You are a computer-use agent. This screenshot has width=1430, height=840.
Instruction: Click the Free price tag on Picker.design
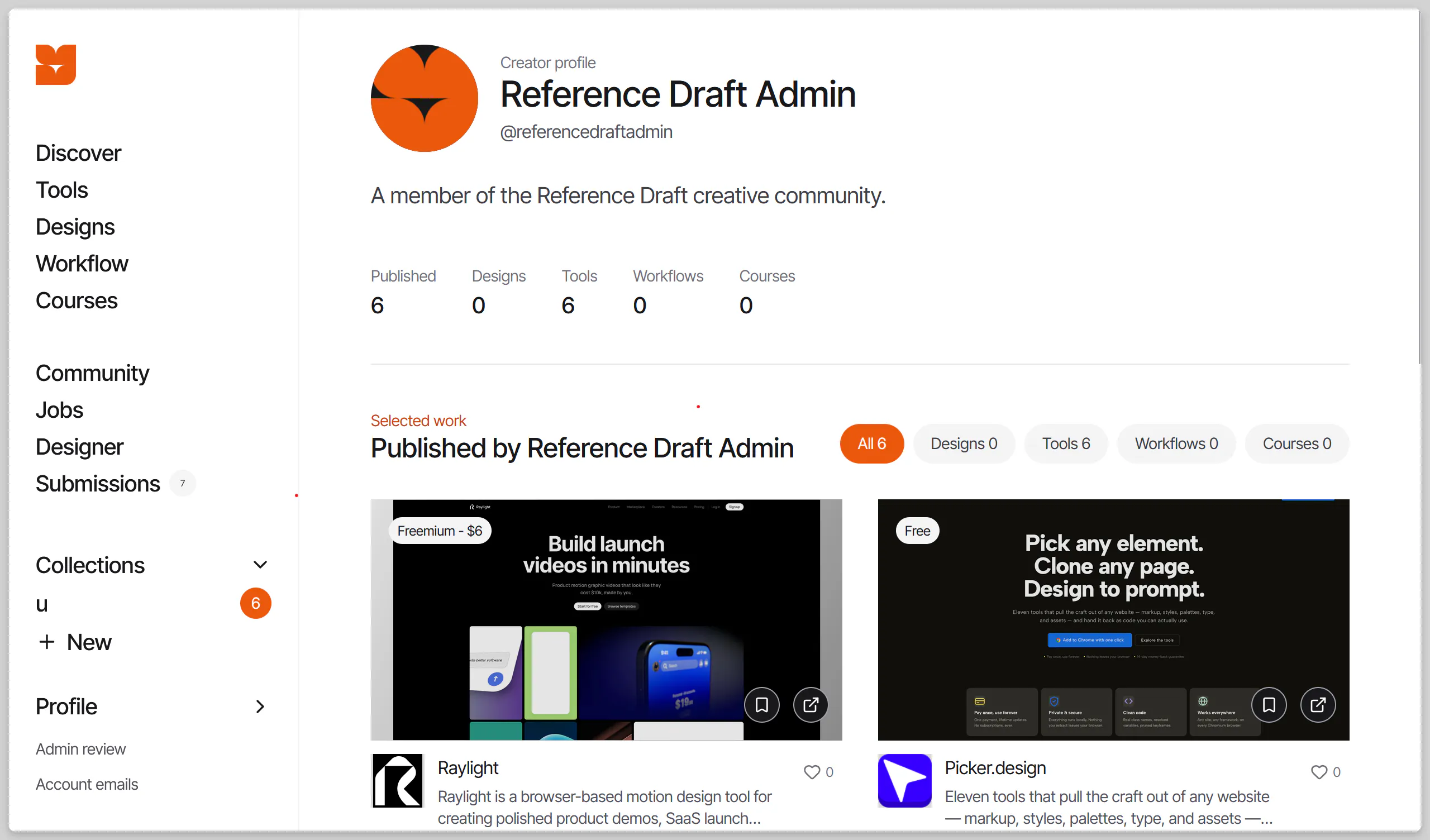[x=918, y=531]
